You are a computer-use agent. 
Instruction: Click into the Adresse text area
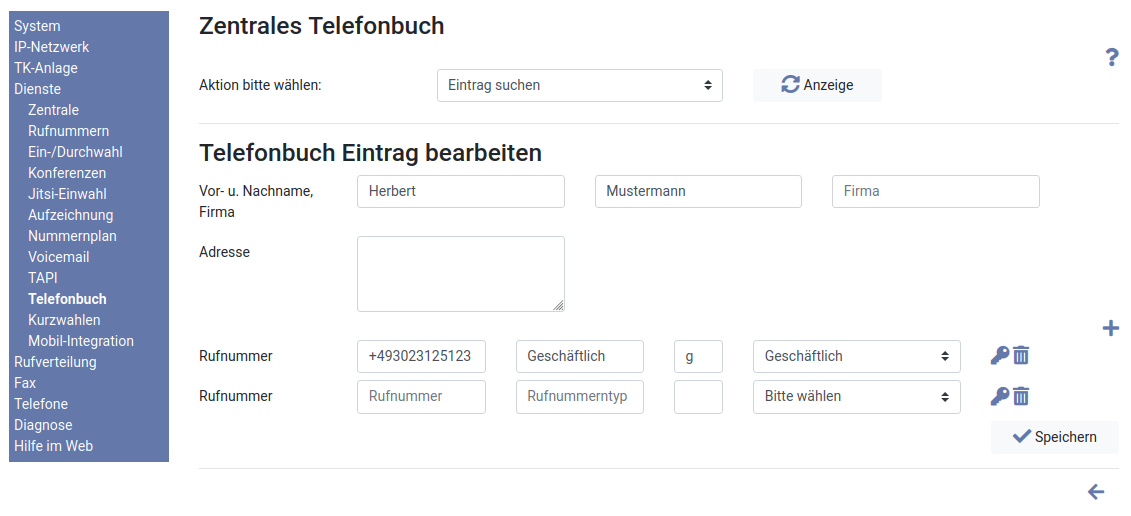click(460, 273)
